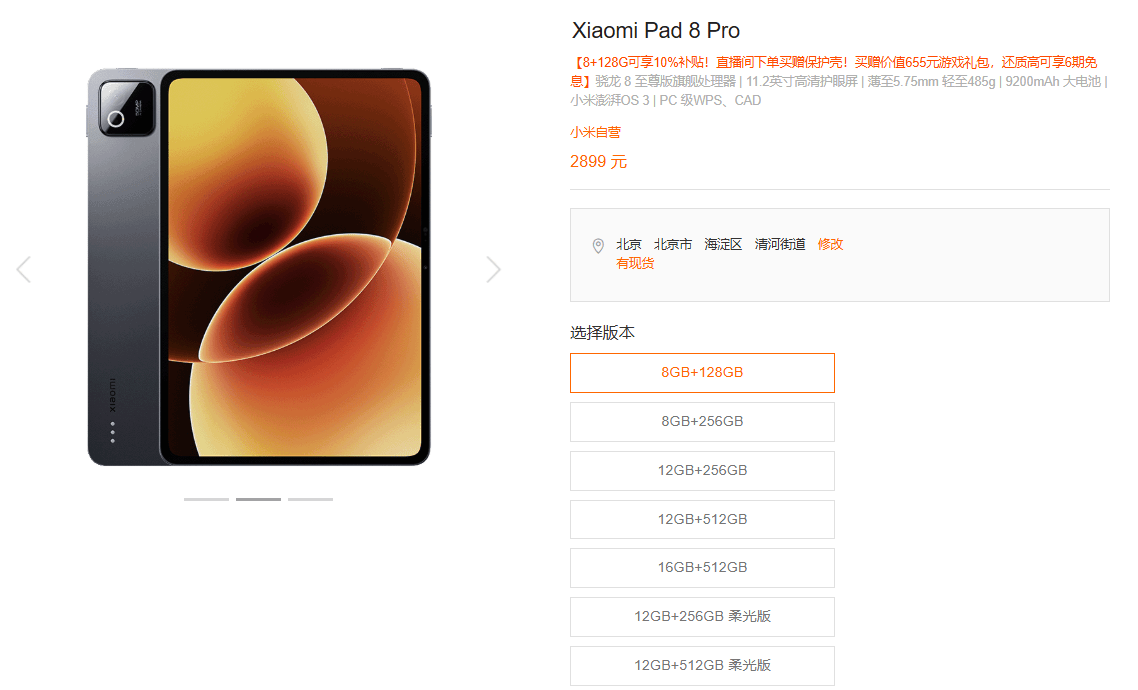Screen dimensions: 1138x690
Task: Jump to third image carousel indicator
Action: (311, 499)
